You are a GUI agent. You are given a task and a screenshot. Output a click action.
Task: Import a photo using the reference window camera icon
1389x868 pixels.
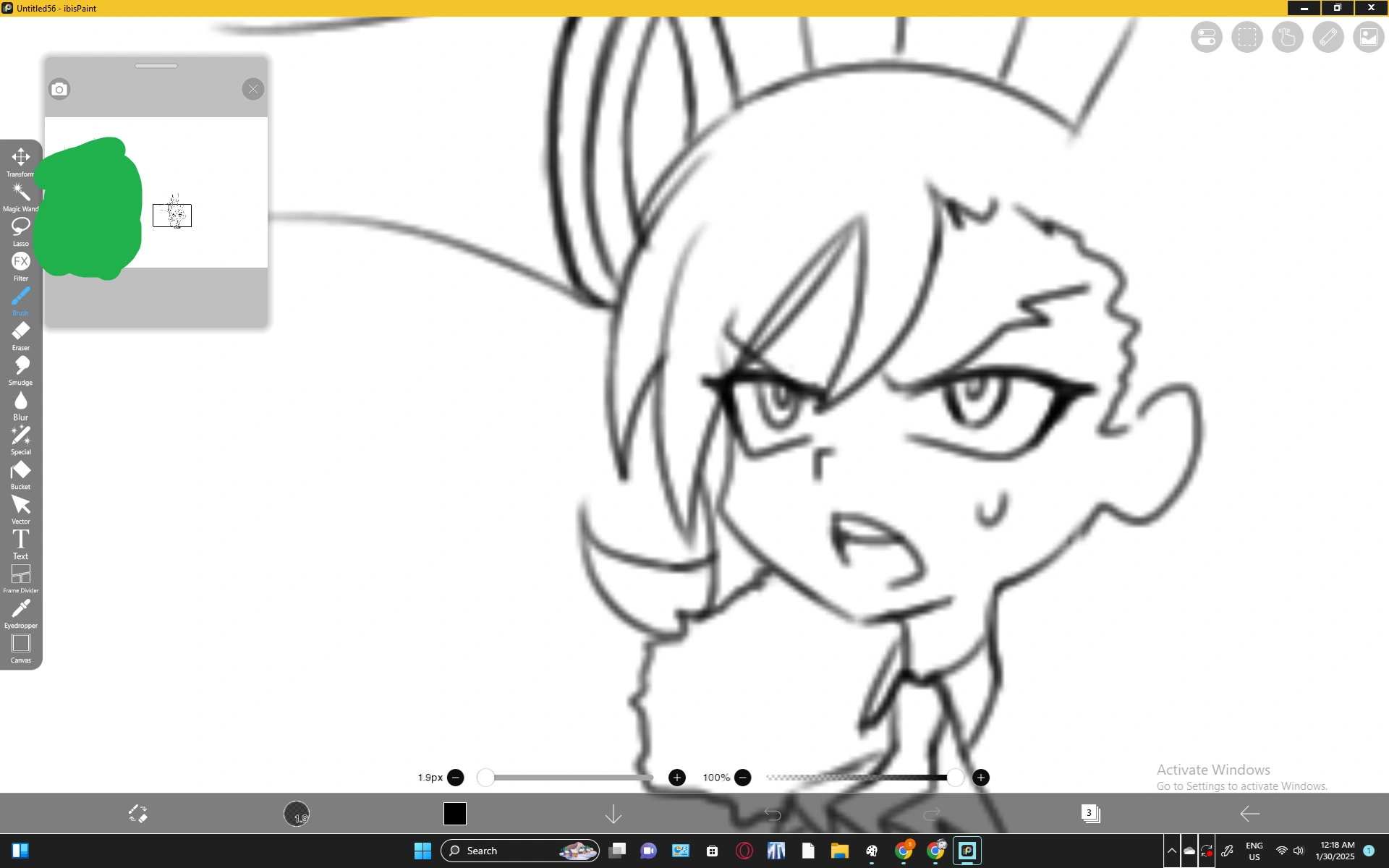pos(59,88)
